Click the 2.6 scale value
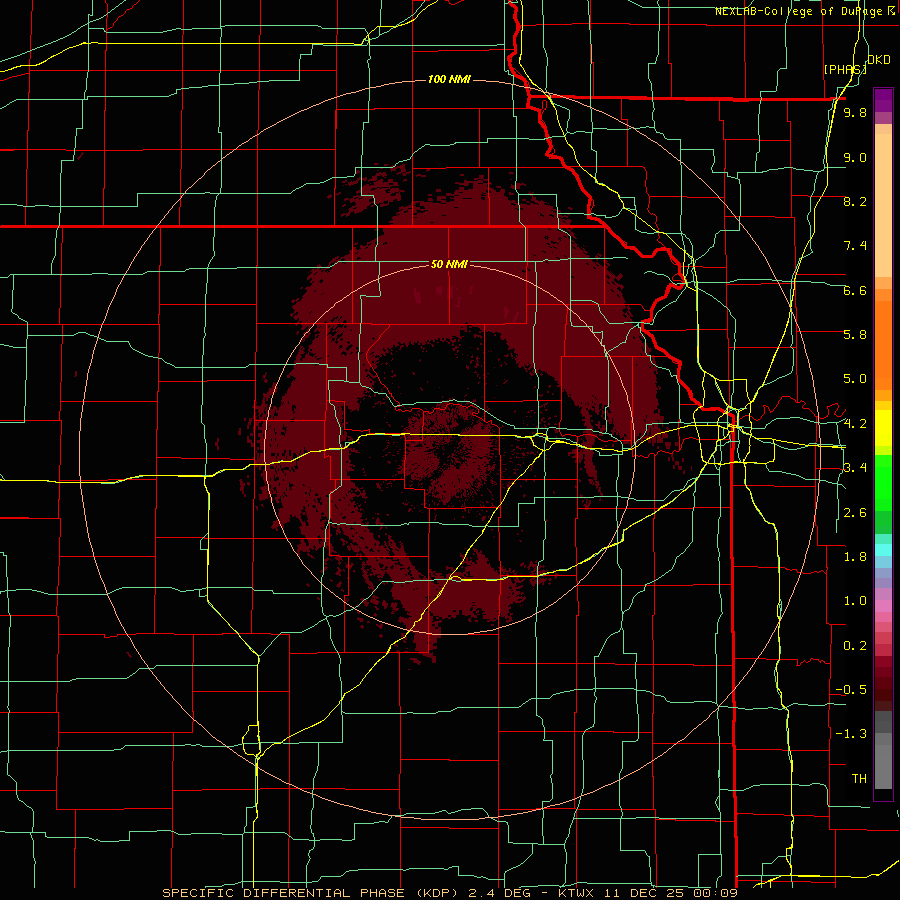The image size is (900, 900). coord(855,513)
